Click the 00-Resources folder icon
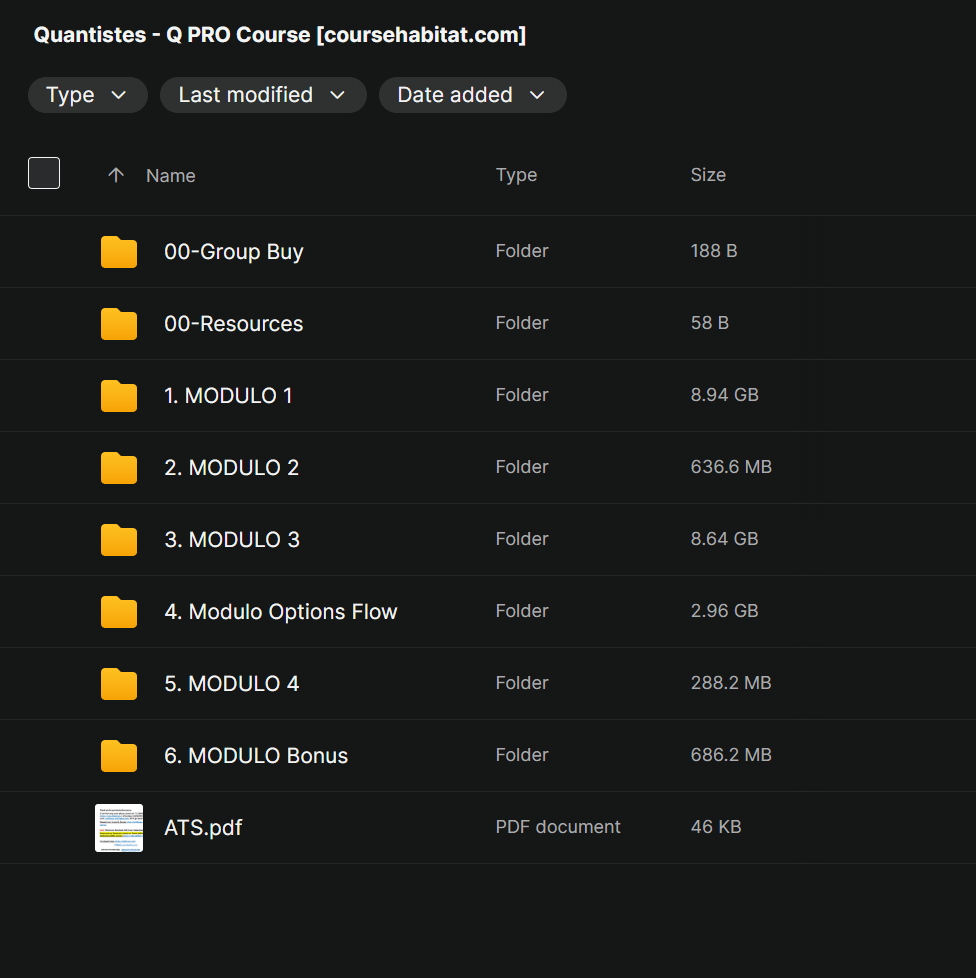Viewport: 976px width, 978px height. pos(118,324)
